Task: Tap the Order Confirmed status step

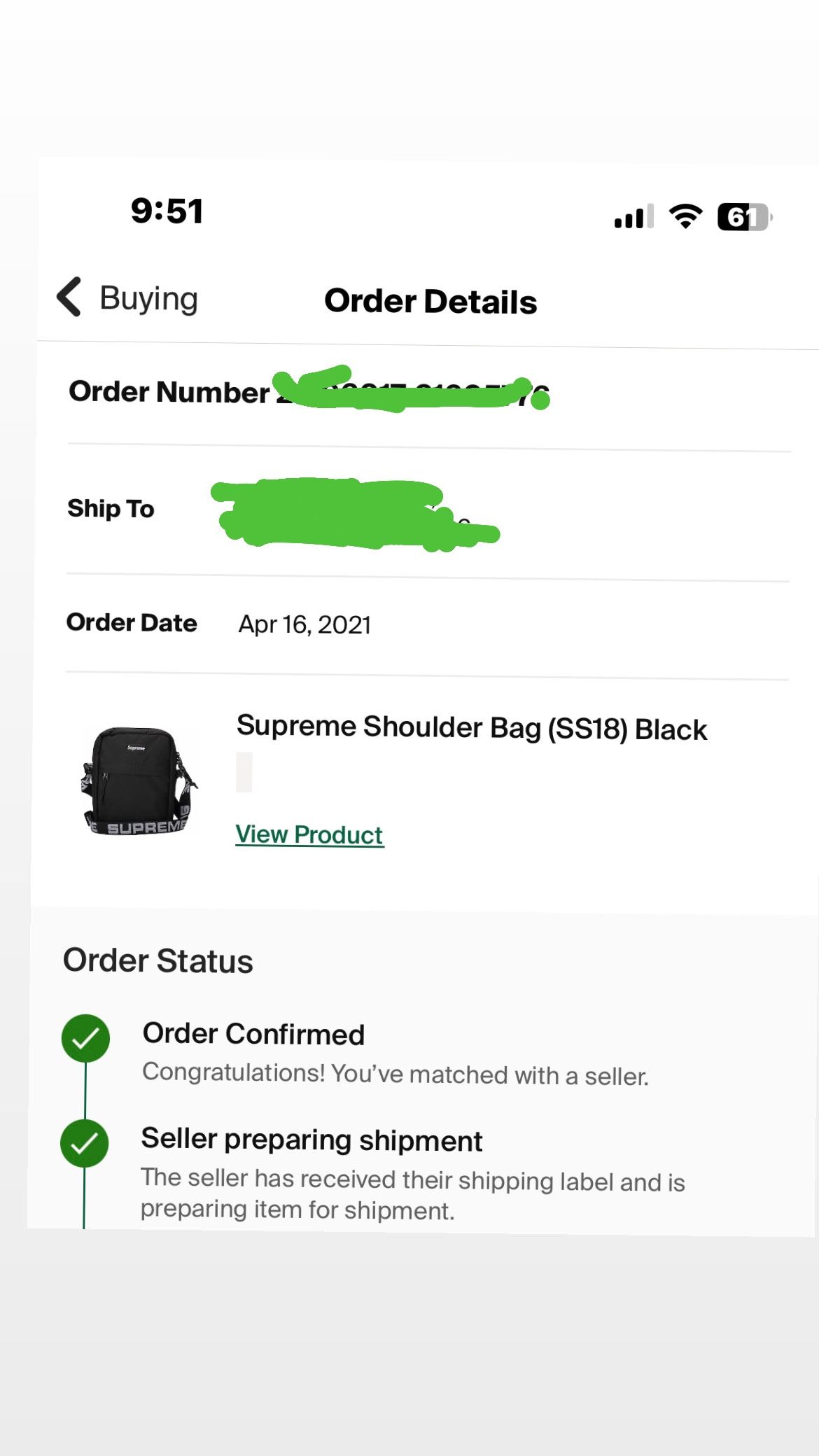Action: [253, 1034]
